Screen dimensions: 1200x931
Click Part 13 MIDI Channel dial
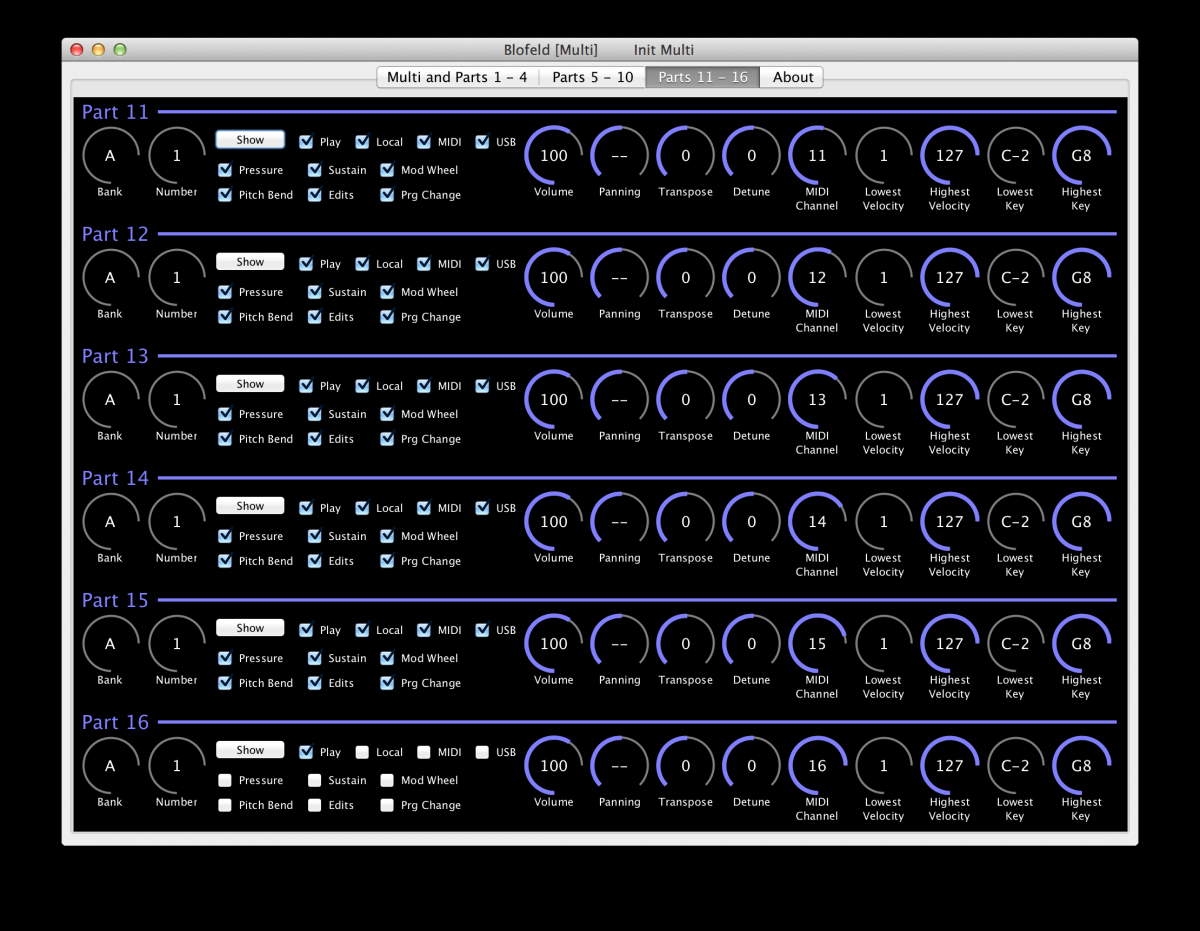click(x=817, y=400)
